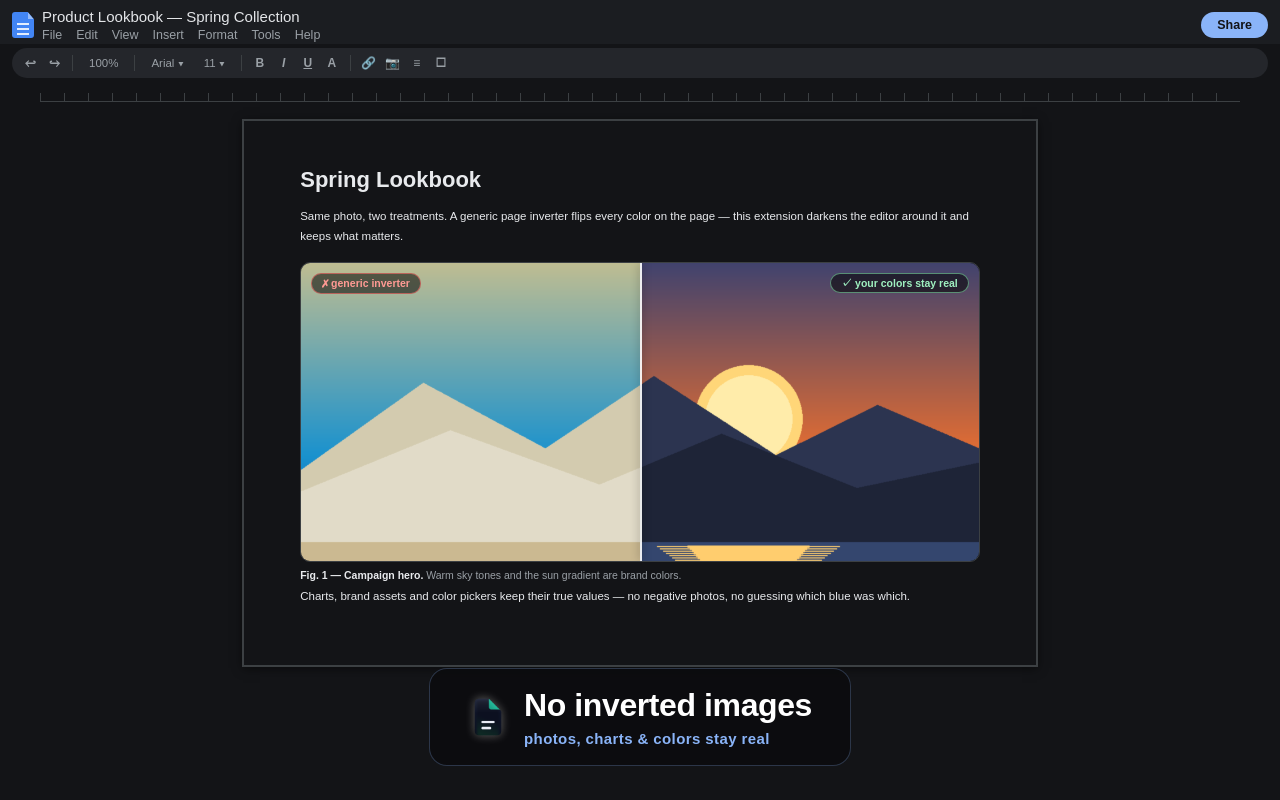Click the insert image camera icon
Viewport: 1280px width, 800px height.
[x=393, y=63]
